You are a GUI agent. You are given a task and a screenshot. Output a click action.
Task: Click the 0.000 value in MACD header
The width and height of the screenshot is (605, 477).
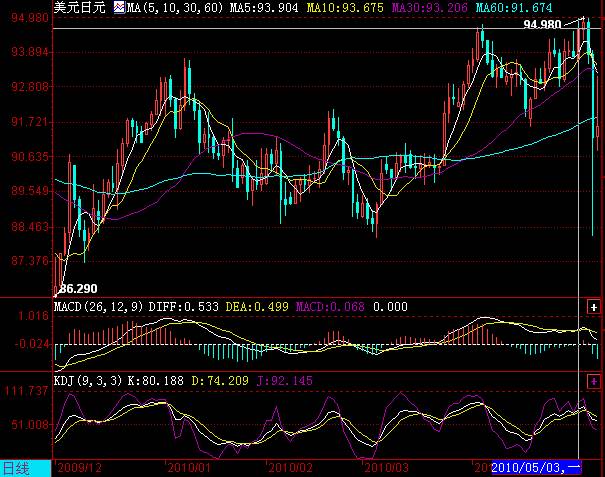pos(390,307)
